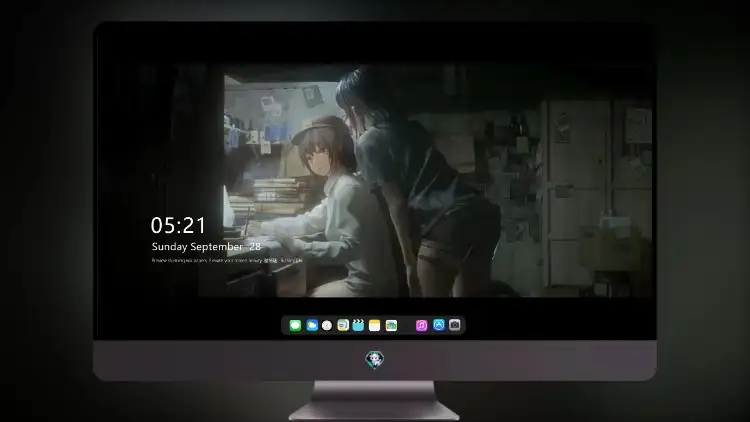Screen dimensions: 750x422
Task: Click the Sunday September 28 date text
Action: [x=206, y=246]
